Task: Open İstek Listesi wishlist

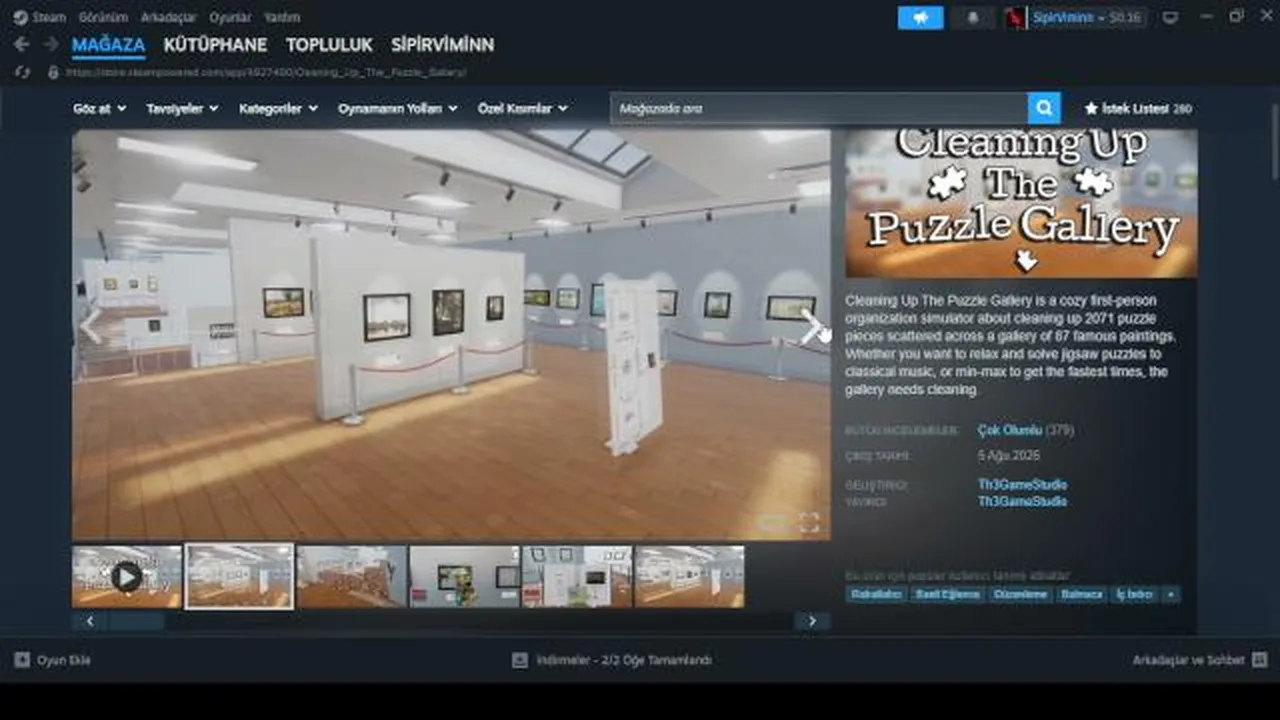Action: [1138, 108]
